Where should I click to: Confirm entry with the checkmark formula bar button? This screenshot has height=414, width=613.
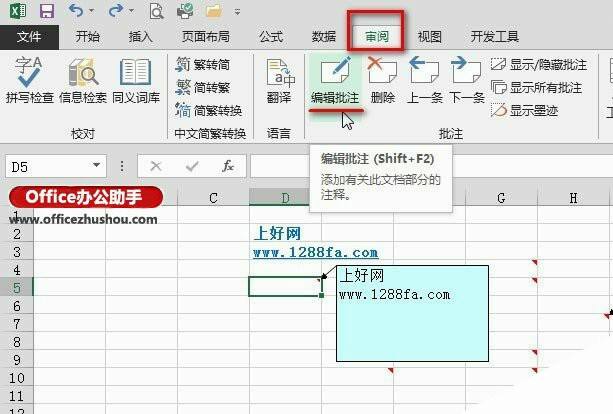pyautogui.click(x=192, y=167)
